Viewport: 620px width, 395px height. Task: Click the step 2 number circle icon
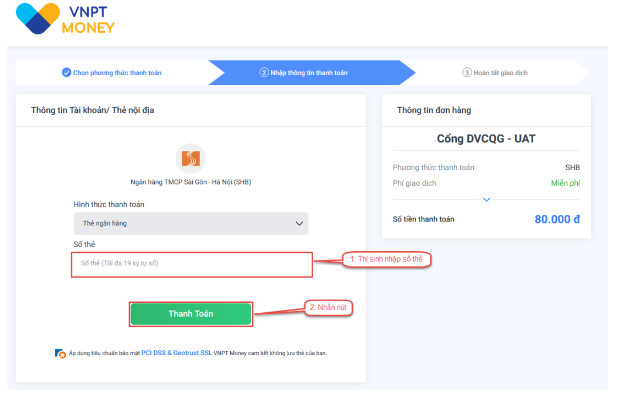(264, 72)
